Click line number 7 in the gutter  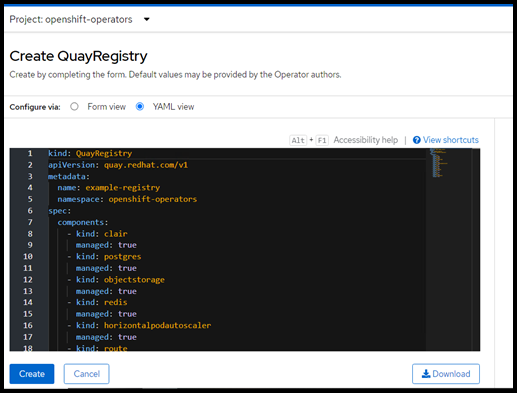pos(30,222)
